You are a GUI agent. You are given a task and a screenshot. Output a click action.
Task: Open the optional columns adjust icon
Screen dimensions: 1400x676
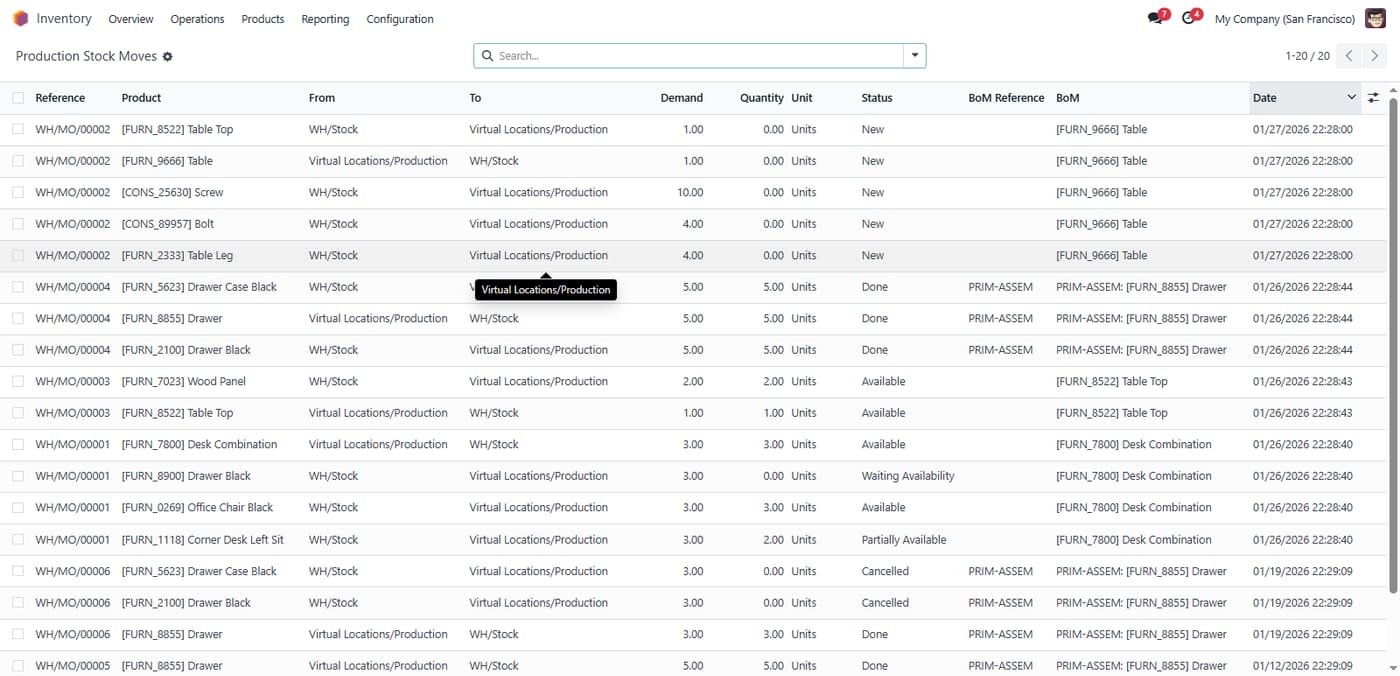tap(1373, 98)
